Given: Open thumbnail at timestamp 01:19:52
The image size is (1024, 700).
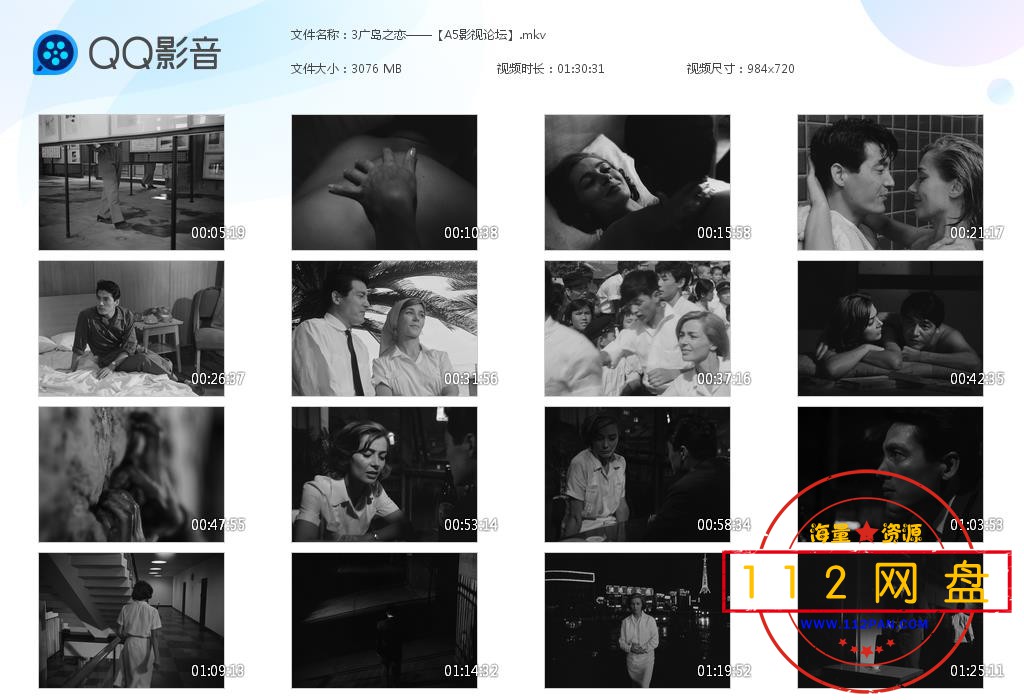Looking at the screenshot, I should (637, 620).
